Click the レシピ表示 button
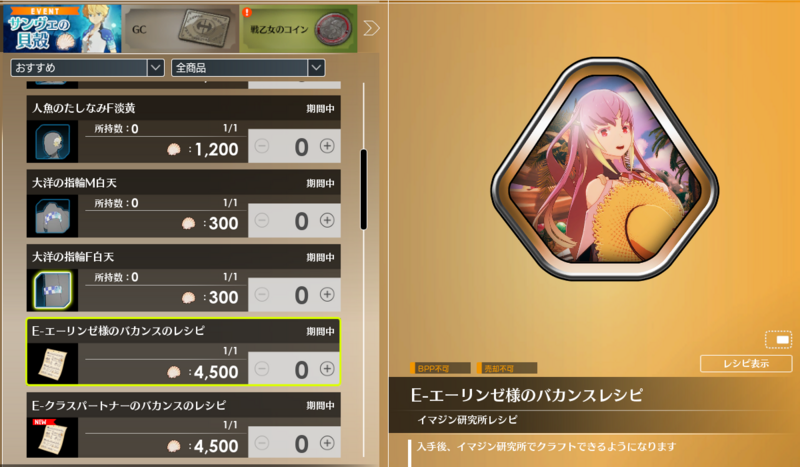The height and width of the screenshot is (467, 800). (x=746, y=363)
